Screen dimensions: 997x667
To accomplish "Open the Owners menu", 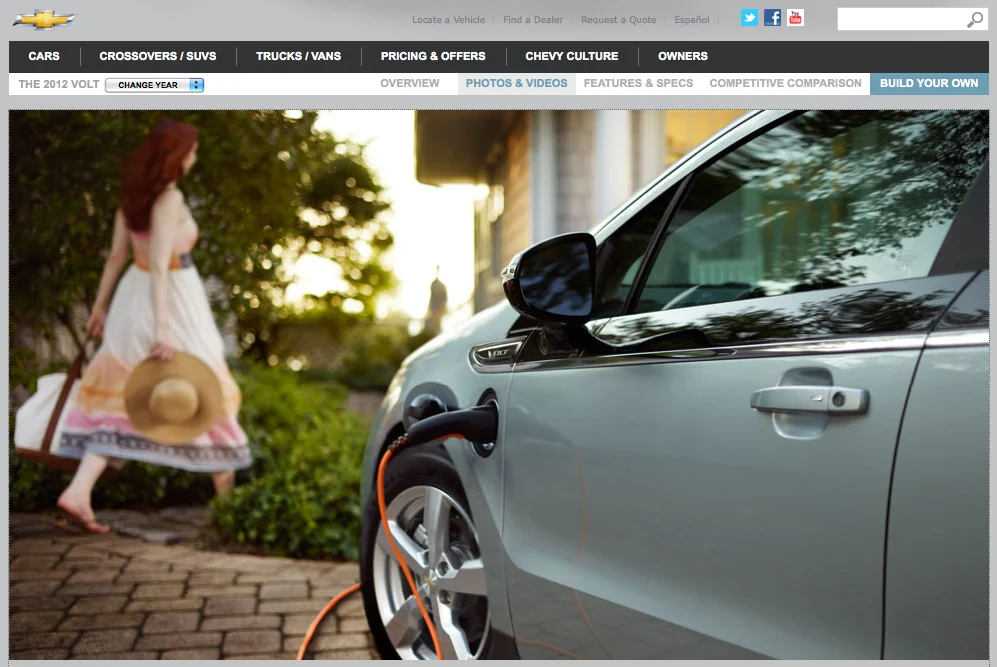I will [x=683, y=56].
